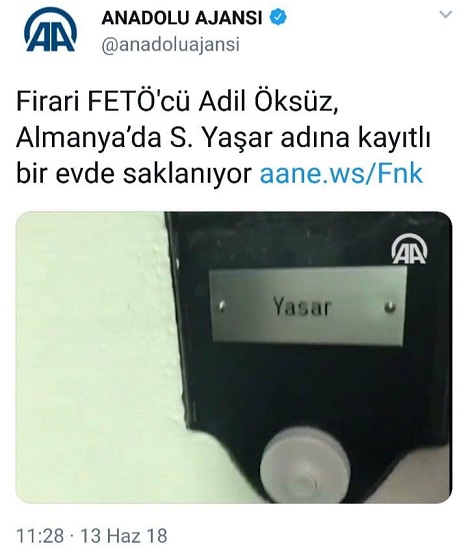Click the right screw on the nameplate
This screenshot has height=552, width=468.
pos(390,307)
